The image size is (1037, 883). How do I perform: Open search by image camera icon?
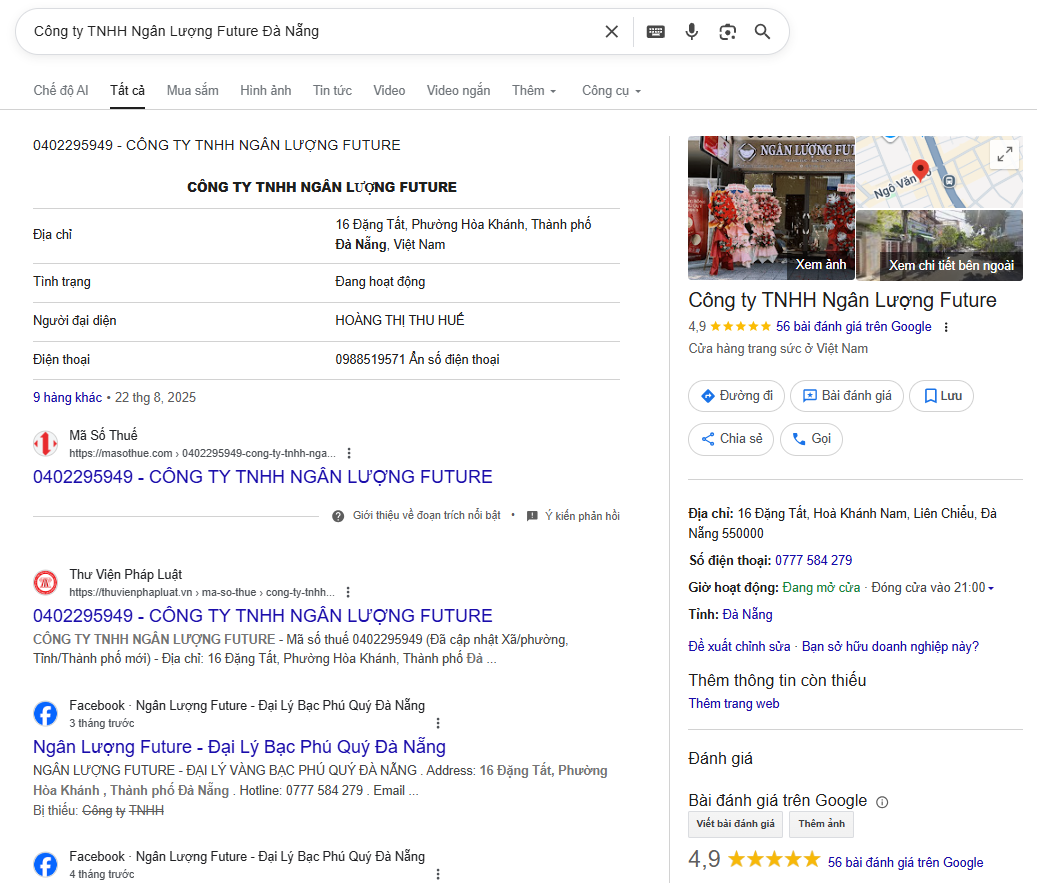coord(727,32)
